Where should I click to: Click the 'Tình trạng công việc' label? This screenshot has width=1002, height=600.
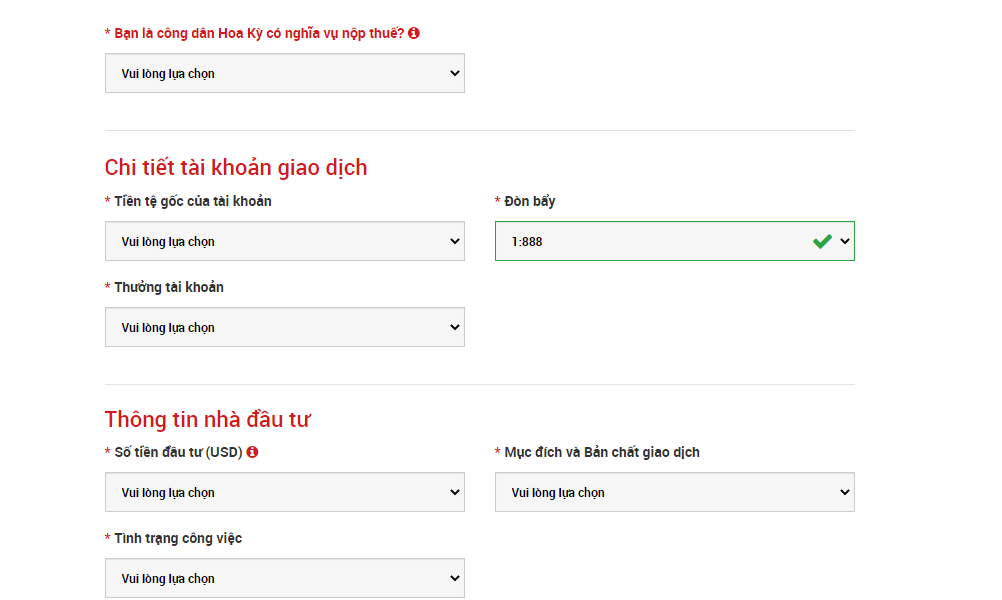[177, 538]
